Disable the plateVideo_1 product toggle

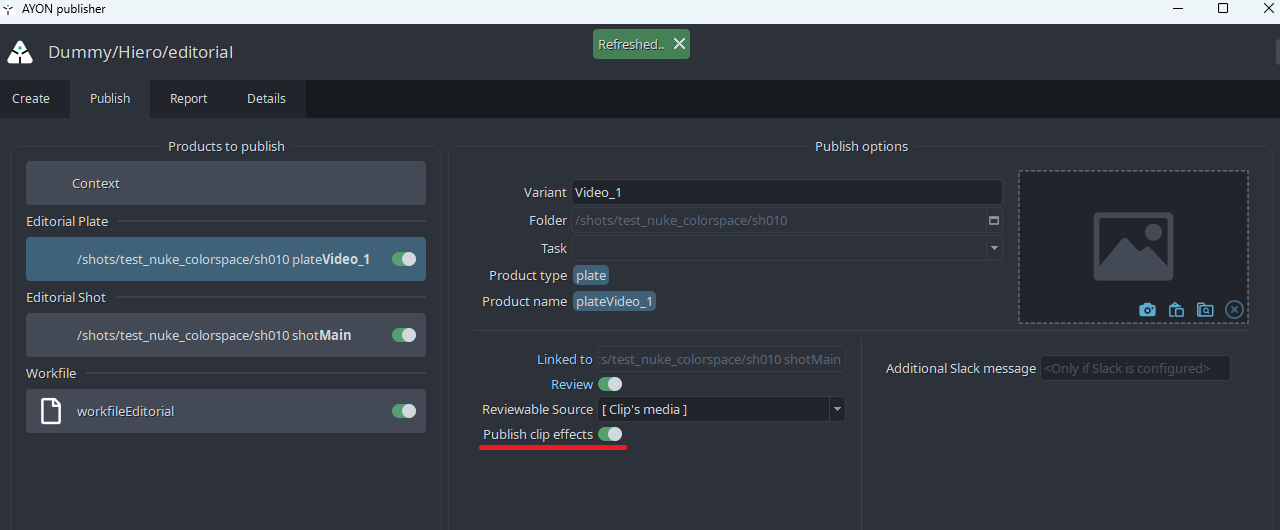[x=404, y=259]
